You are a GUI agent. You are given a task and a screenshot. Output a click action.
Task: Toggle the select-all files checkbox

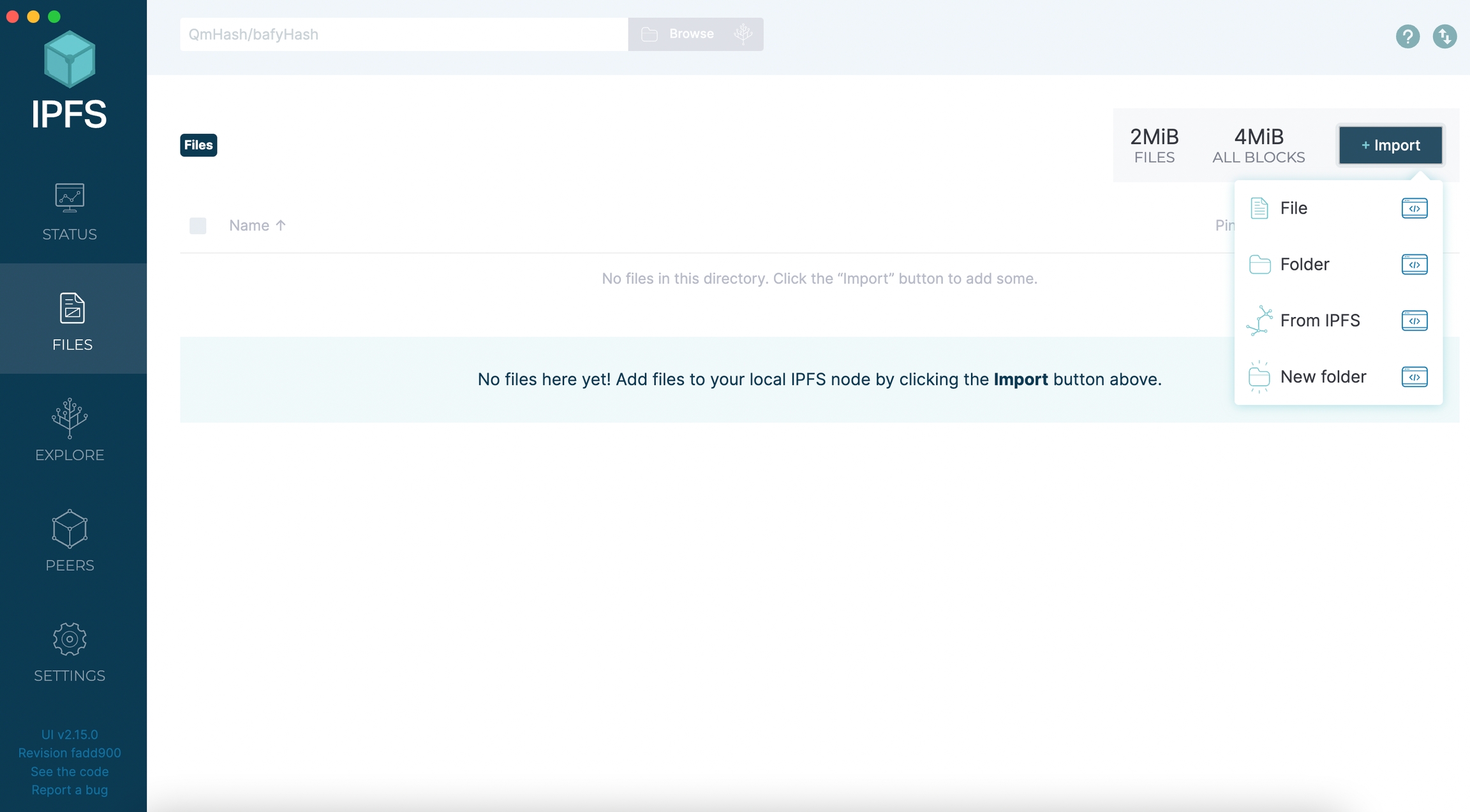198,225
